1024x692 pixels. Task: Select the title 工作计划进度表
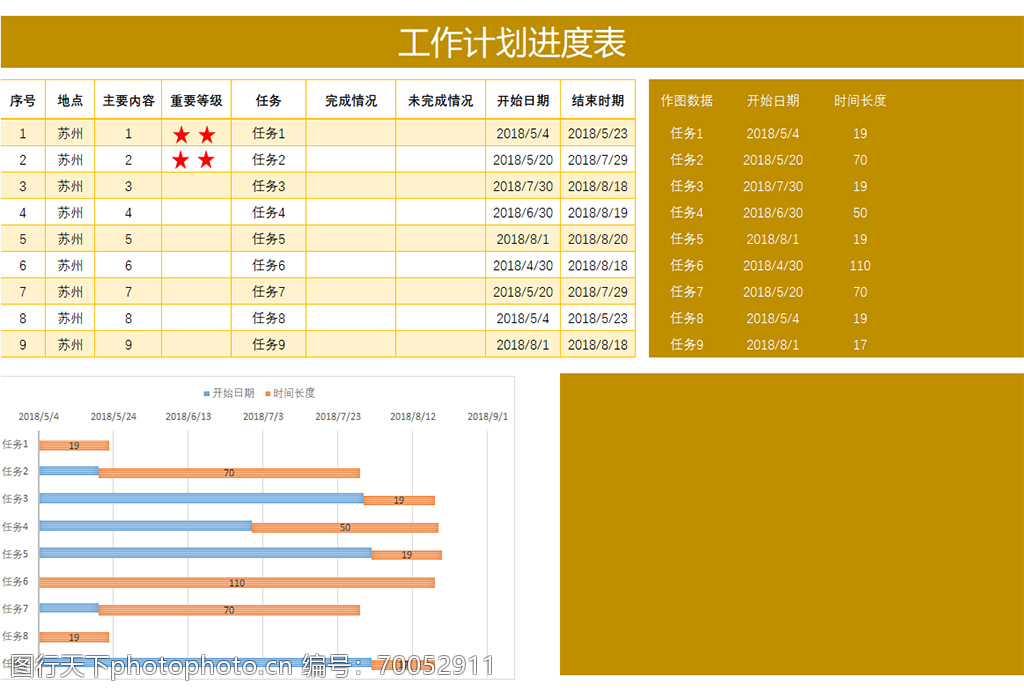click(x=512, y=42)
